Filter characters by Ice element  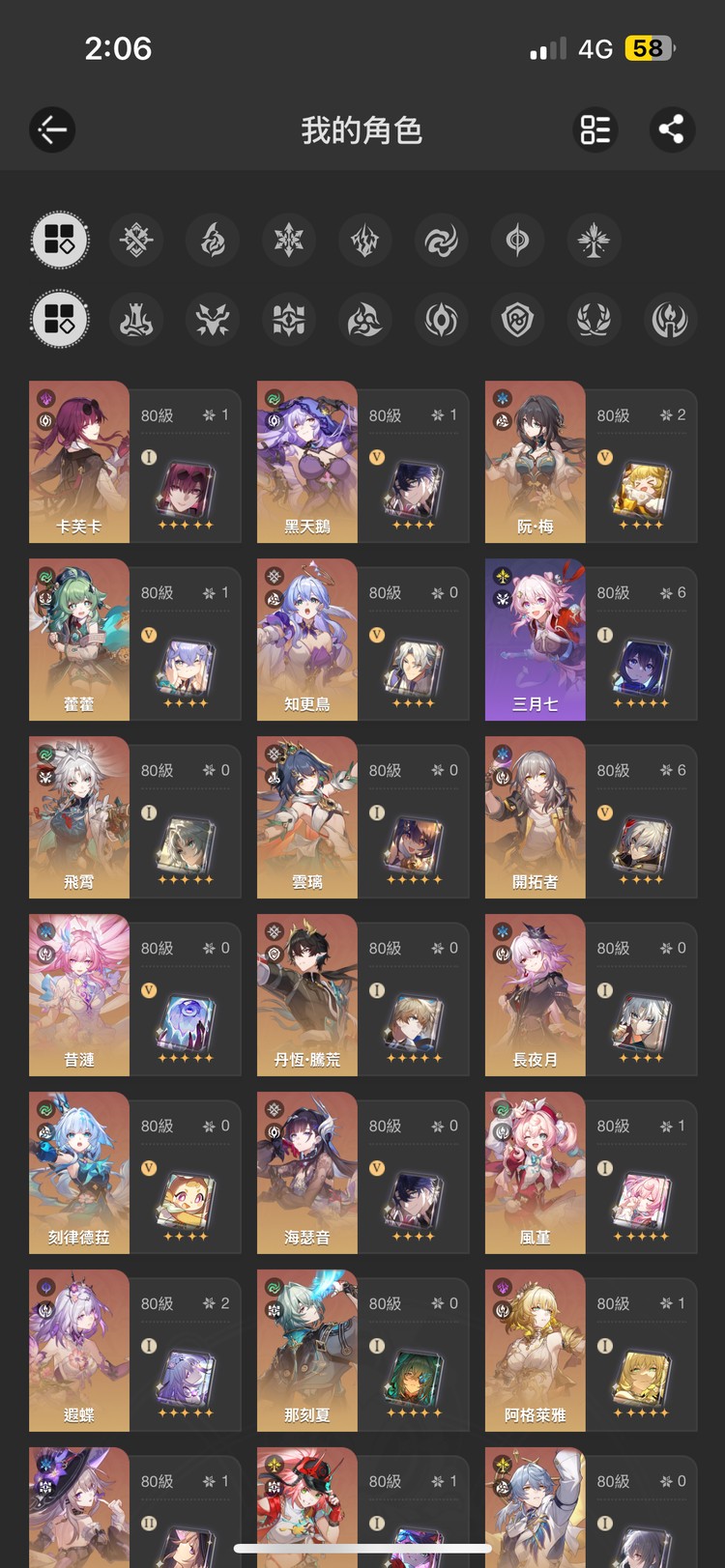pyautogui.click(x=289, y=240)
